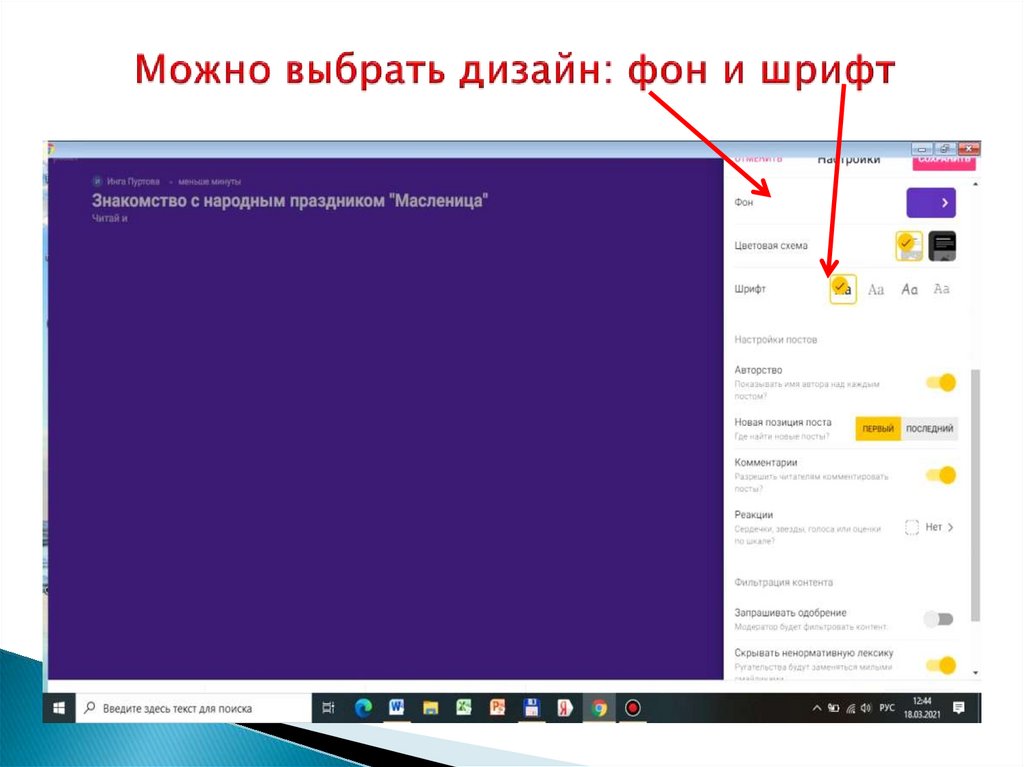Set new post position to ПЕРВЫЙ

click(x=878, y=429)
